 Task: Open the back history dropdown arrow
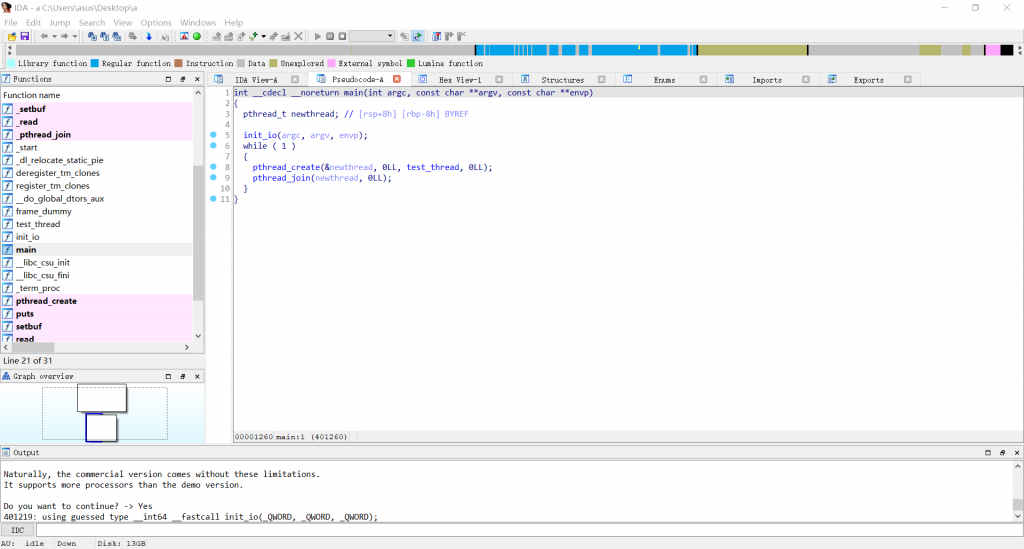54,37
